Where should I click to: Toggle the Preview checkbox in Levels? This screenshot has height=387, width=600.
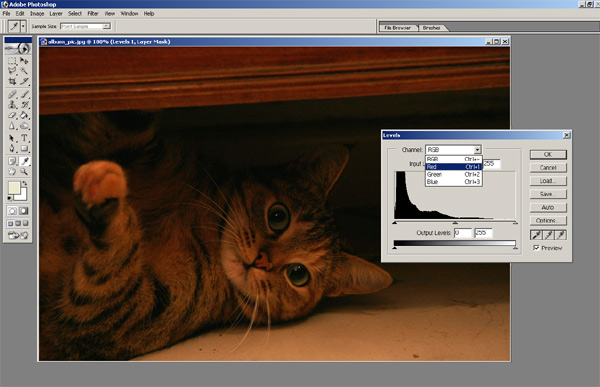pyautogui.click(x=536, y=248)
